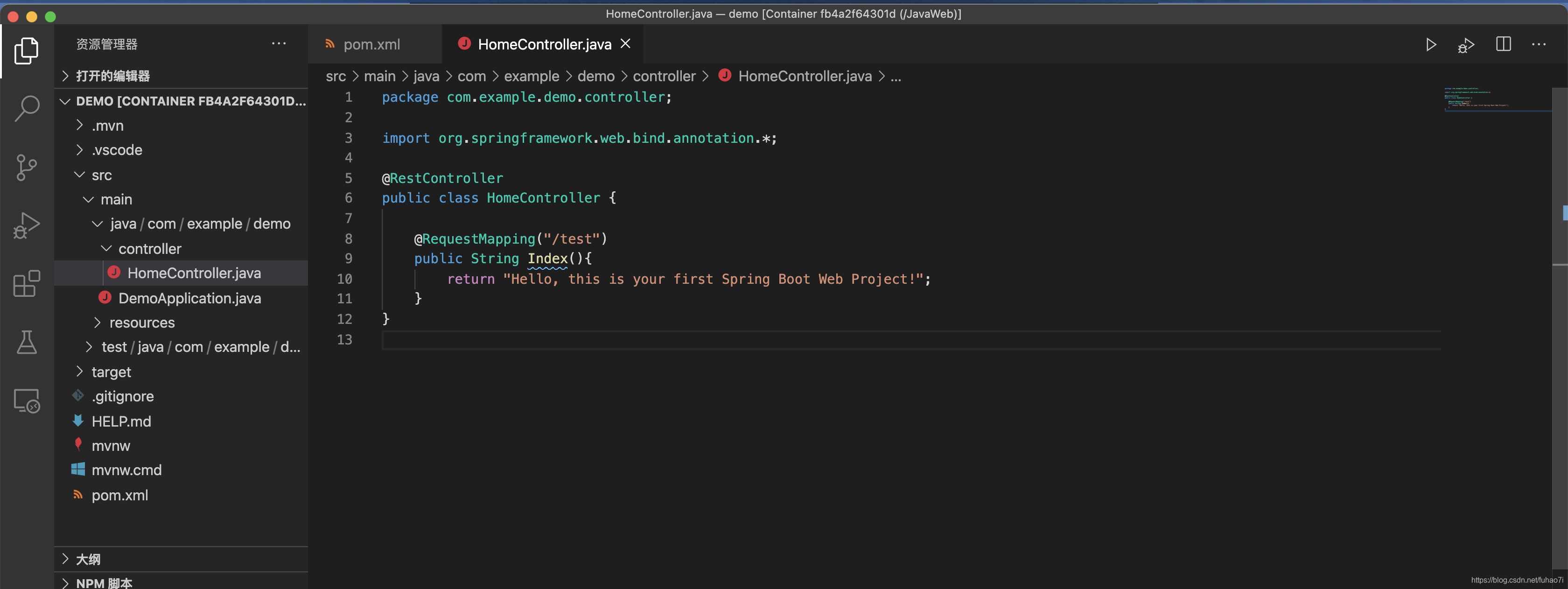
Task: Open the HELP.md file
Action: (181, 421)
